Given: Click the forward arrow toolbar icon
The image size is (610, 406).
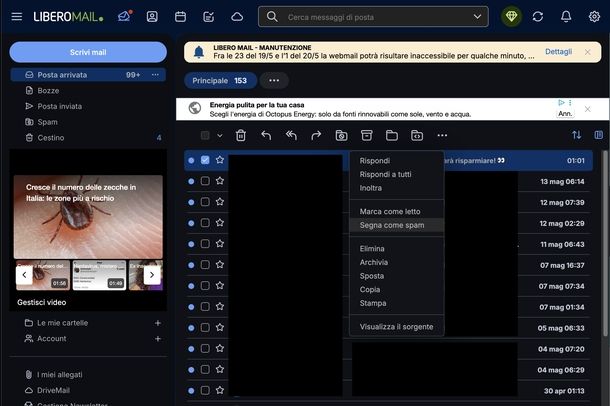Looking at the screenshot, I should [x=316, y=135].
